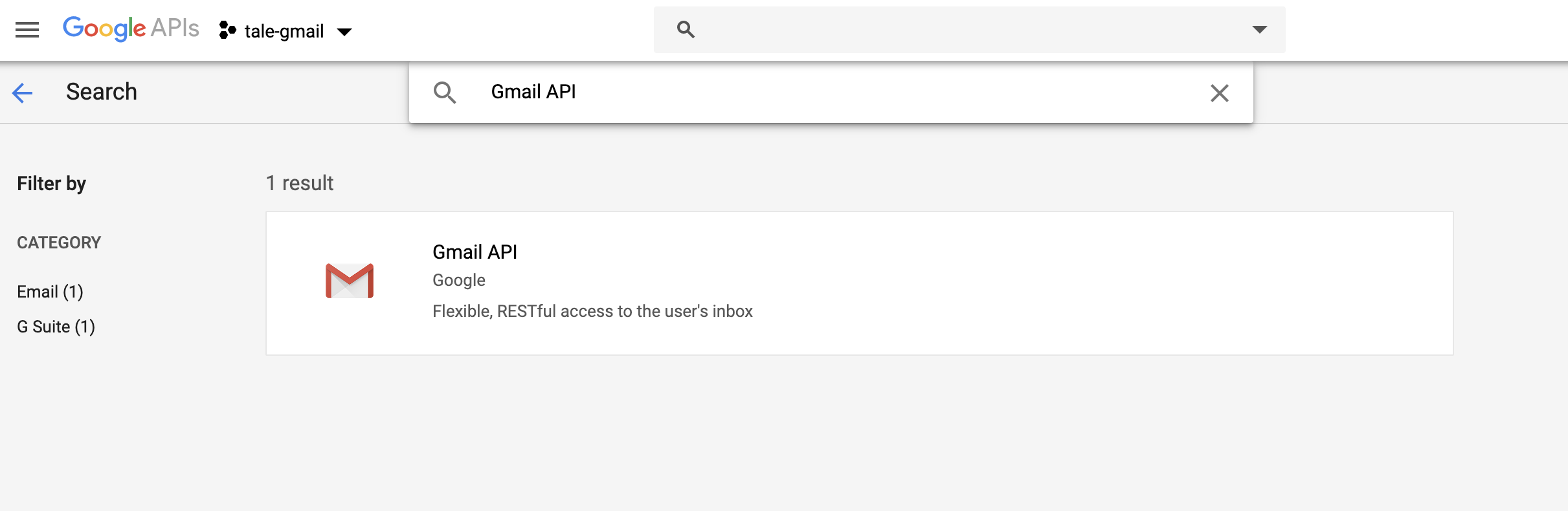Click the project icon beside tale-gmail

click(227, 30)
